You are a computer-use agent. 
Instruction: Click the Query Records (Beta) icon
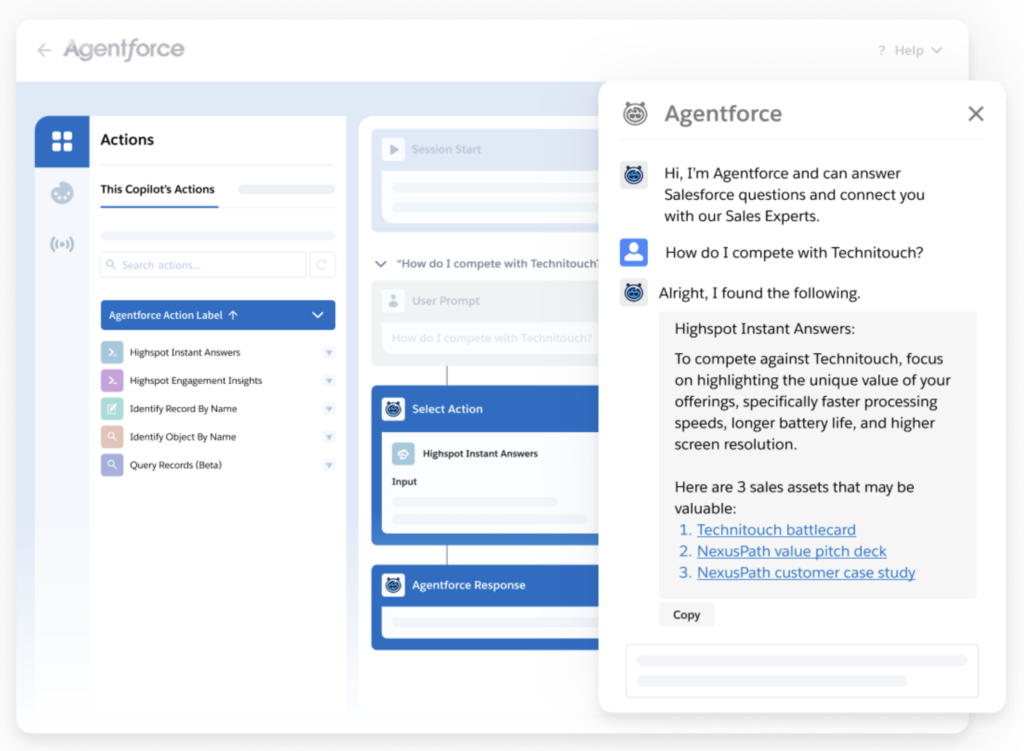(112, 465)
